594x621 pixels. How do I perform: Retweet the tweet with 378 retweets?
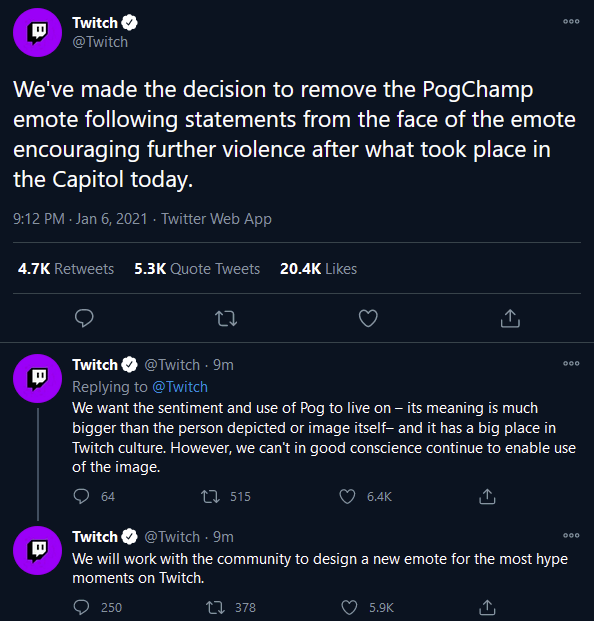point(215,607)
